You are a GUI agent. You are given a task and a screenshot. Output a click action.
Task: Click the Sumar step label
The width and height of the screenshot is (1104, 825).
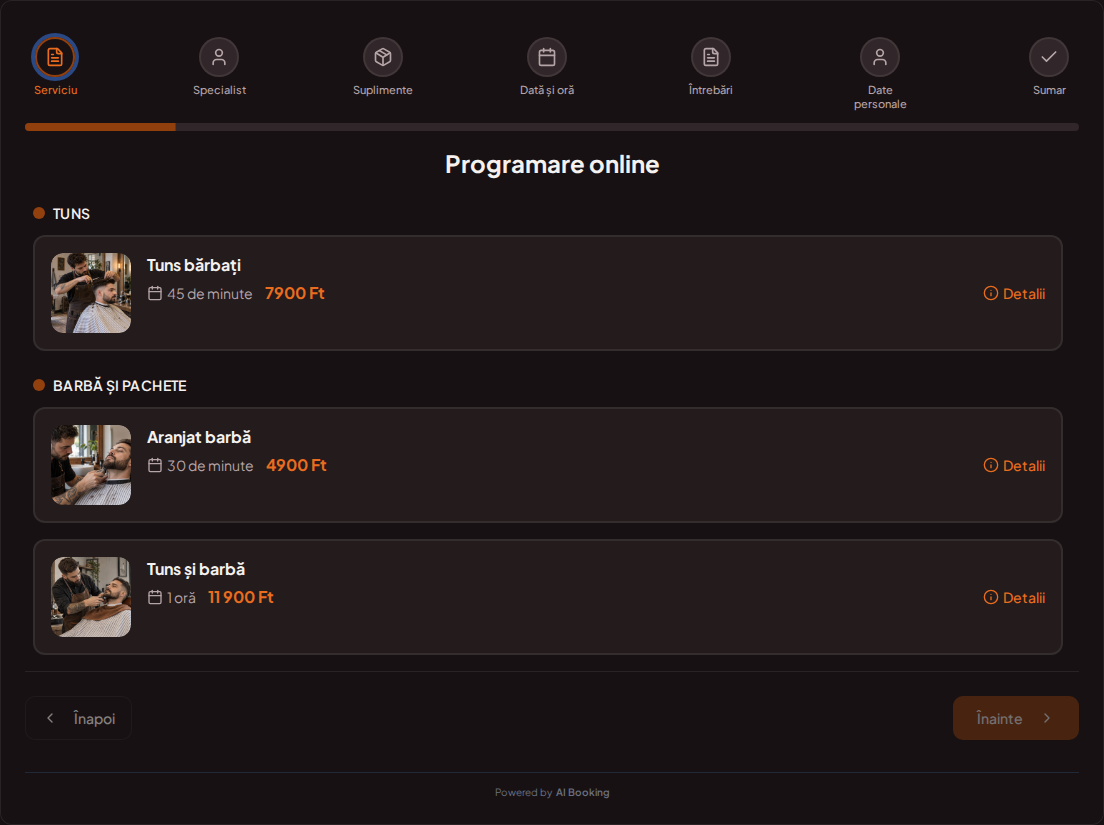1049,90
